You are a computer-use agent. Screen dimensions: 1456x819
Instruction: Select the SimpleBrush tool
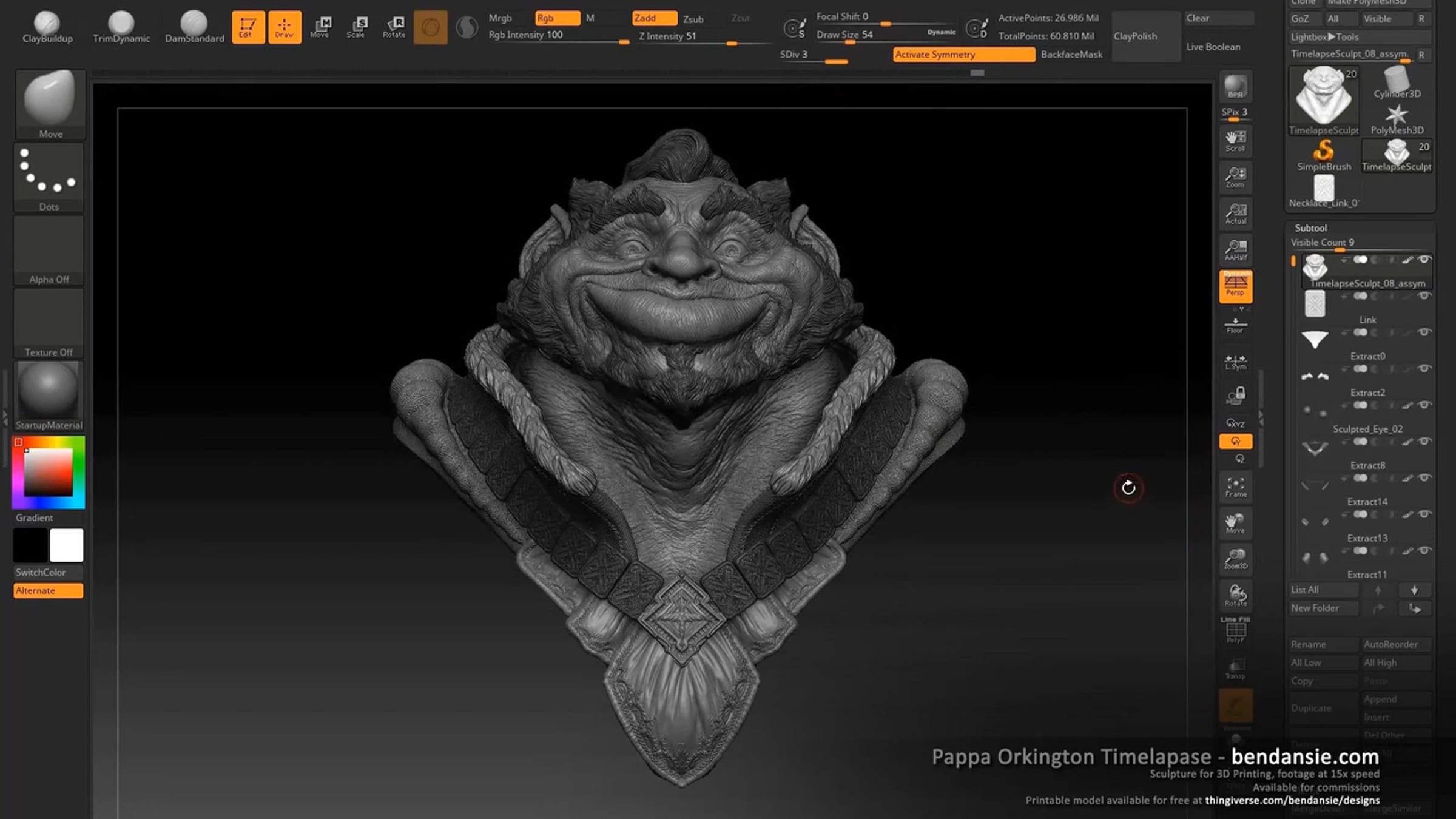pos(1324,155)
